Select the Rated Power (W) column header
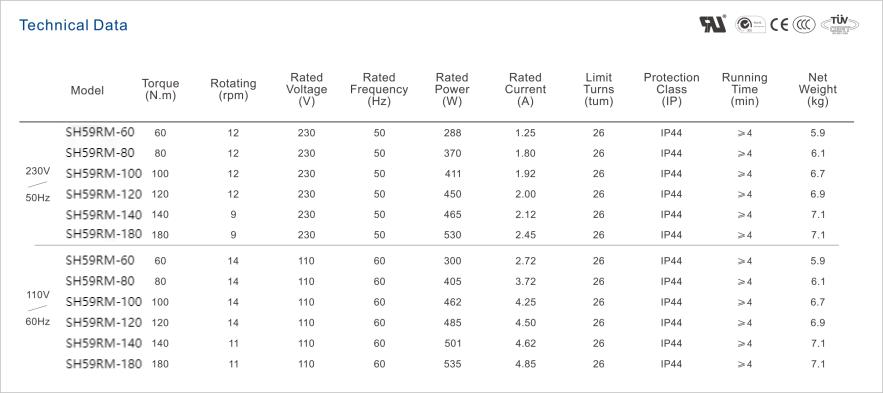Image resolution: width=883 pixels, height=393 pixels. coord(452,90)
